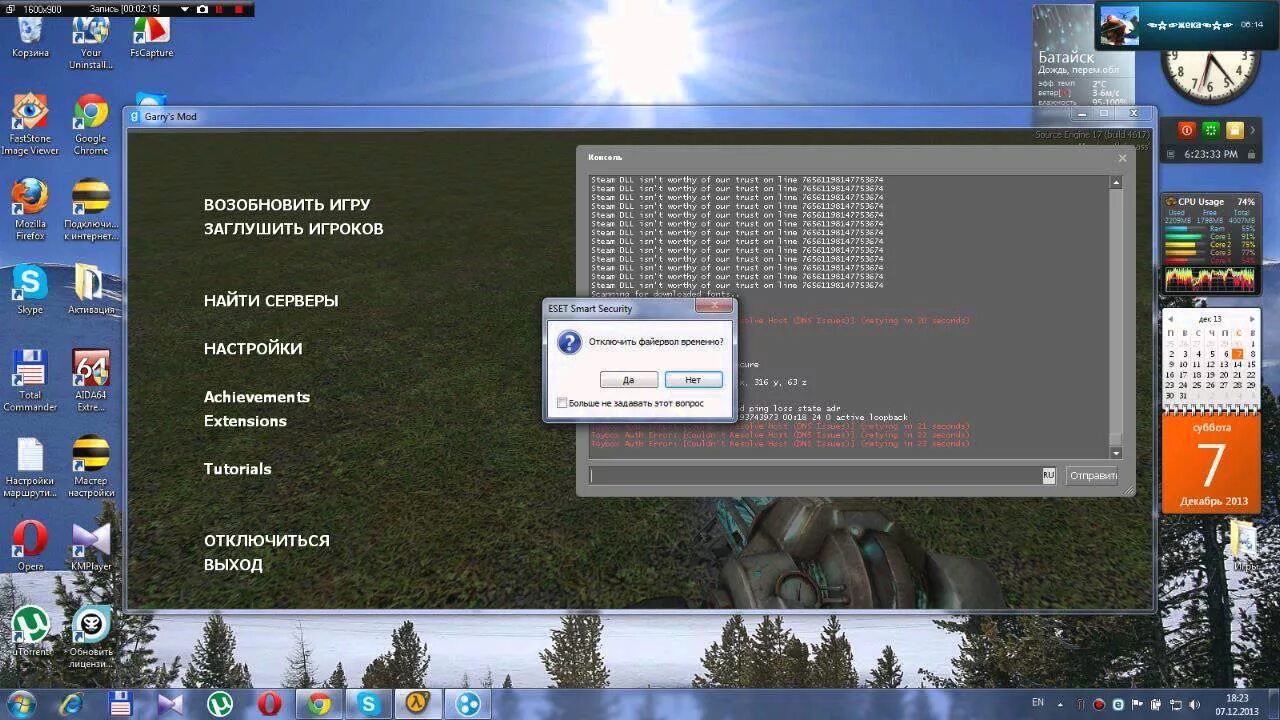Click the camera icon in recording bar
Screen dimensions: 1280x720
(x=203, y=9)
